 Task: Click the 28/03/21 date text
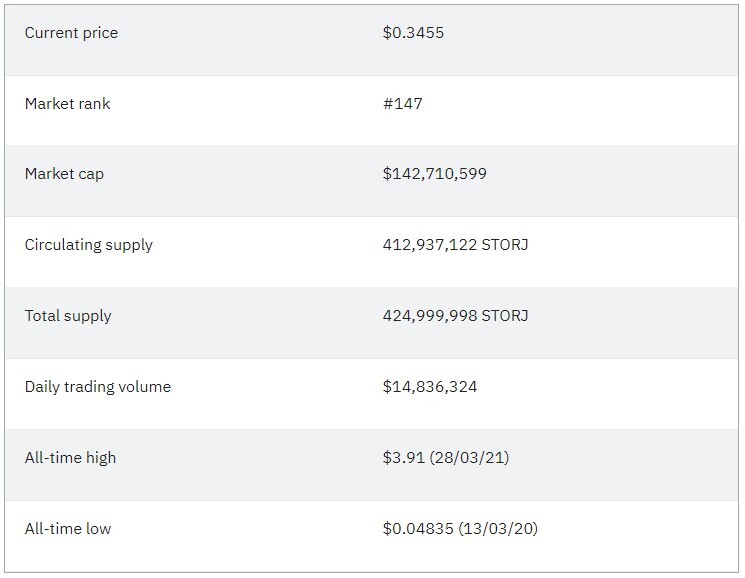(x=469, y=457)
